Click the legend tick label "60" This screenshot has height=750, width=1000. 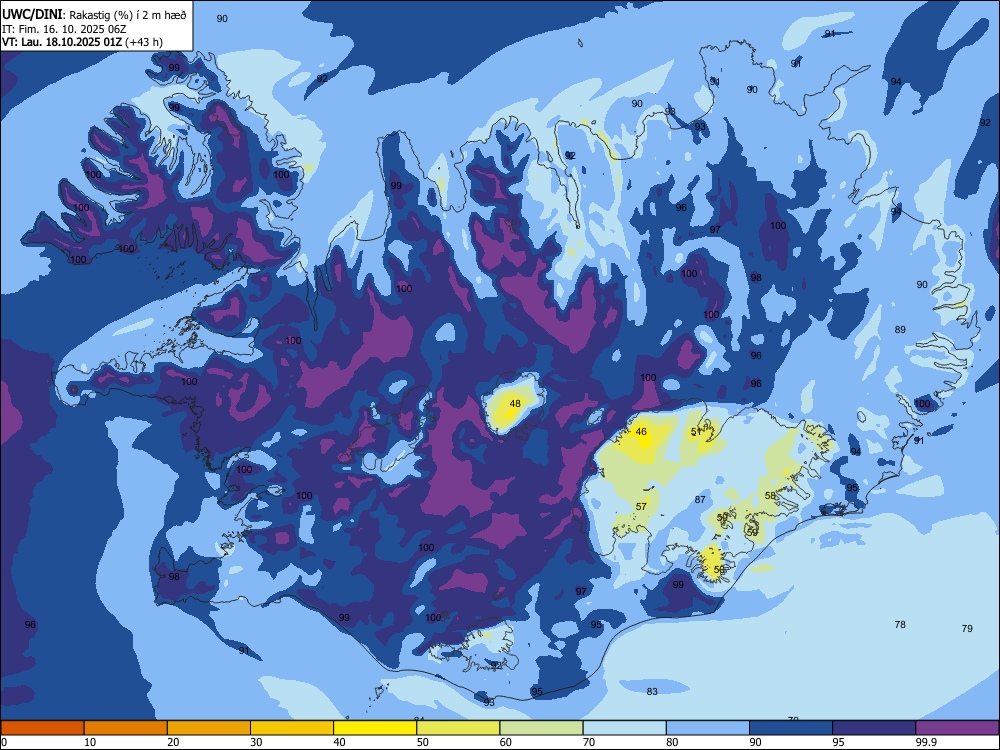click(x=506, y=742)
